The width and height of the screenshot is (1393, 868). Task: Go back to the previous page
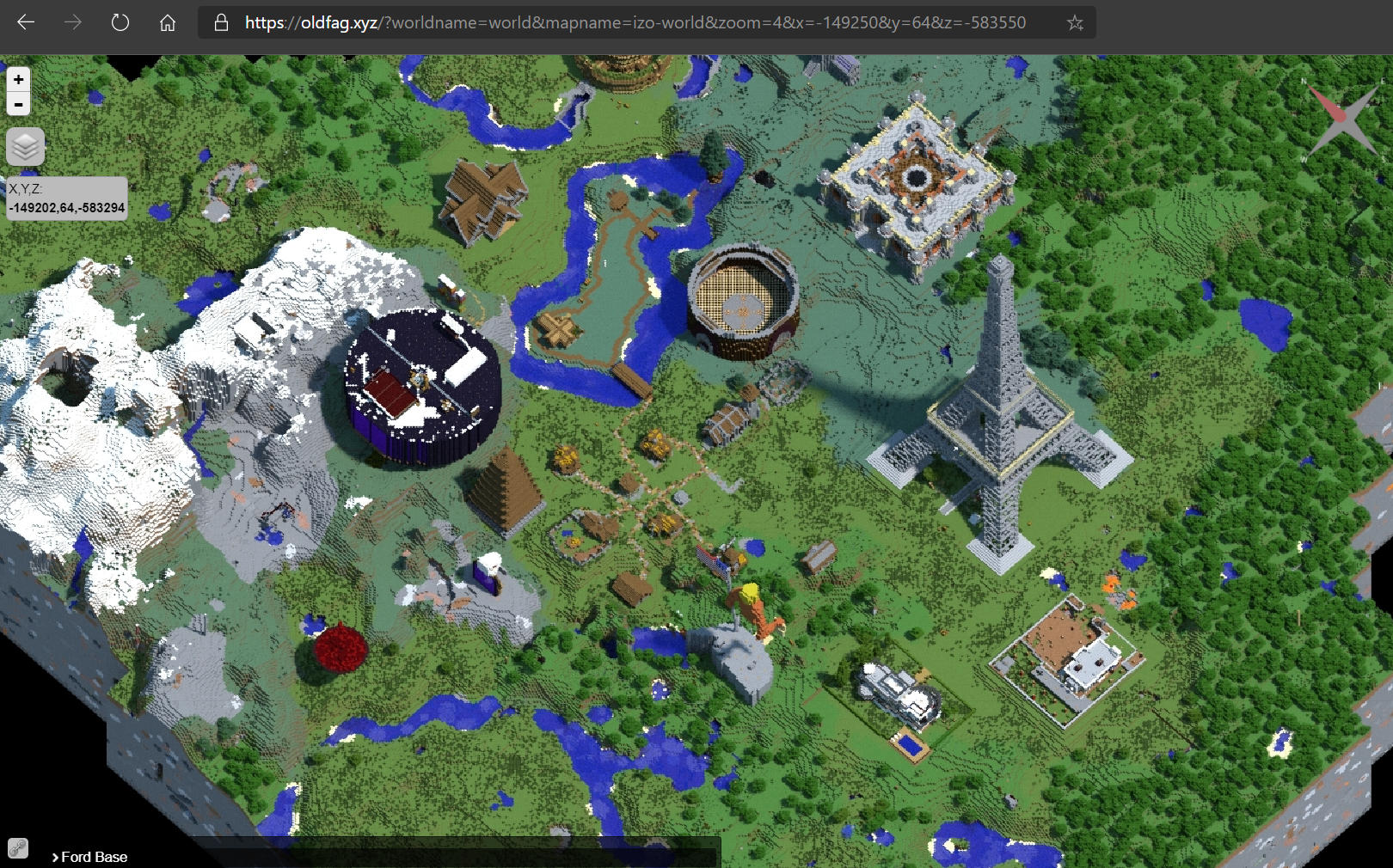tap(26, 22)
